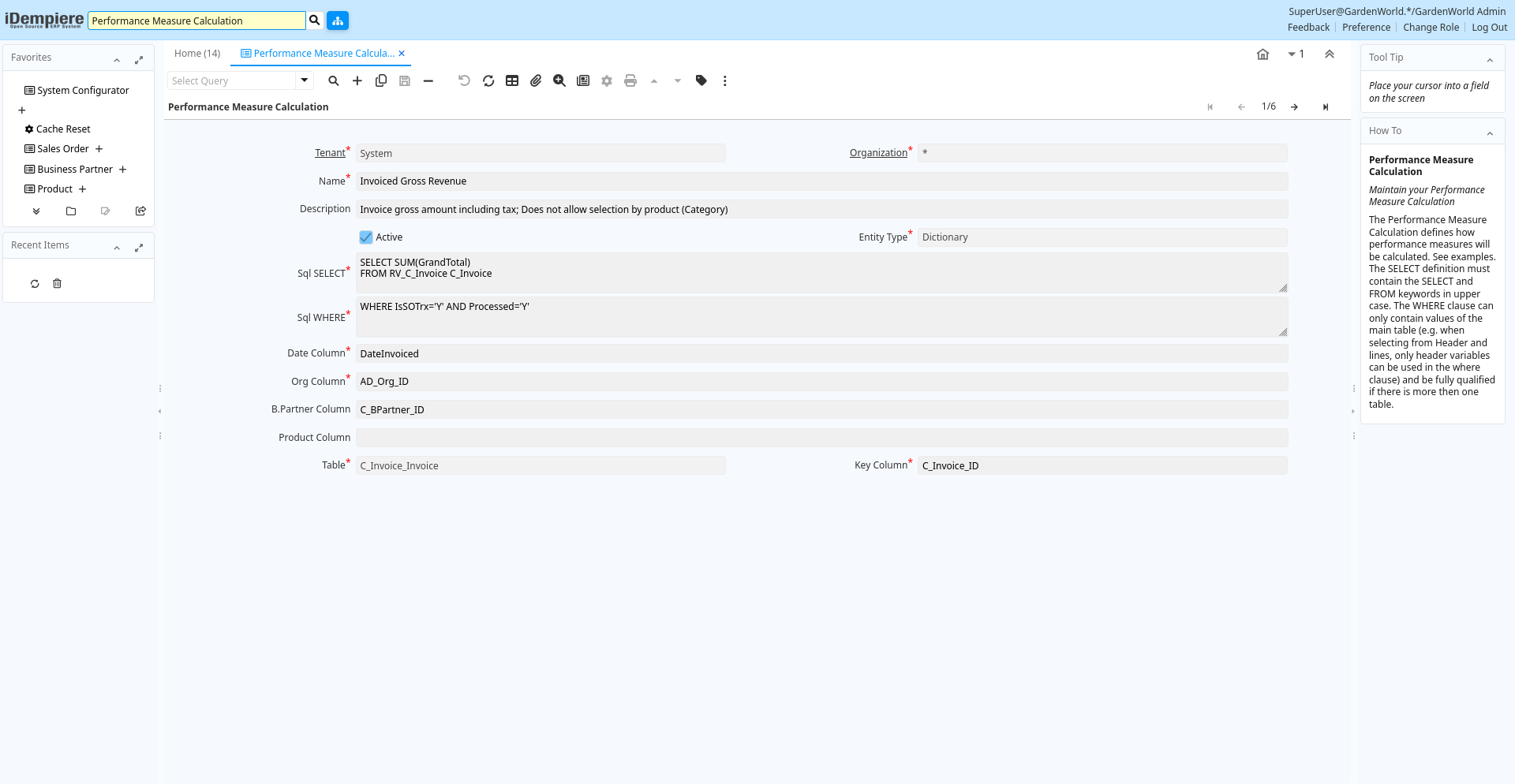1515x784 pixels.
Task: Click the Refresh icon in the toolbar
Action: click(x=488, y=80)
